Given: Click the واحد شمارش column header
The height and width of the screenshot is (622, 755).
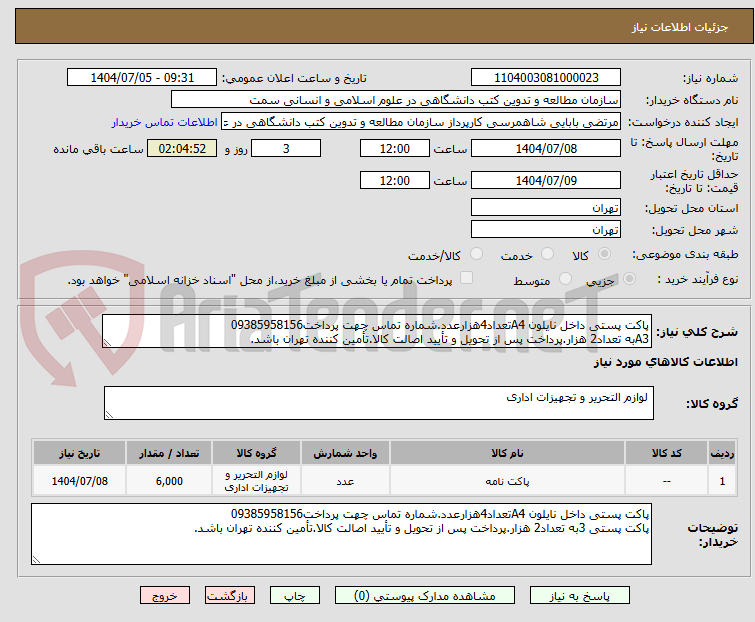Looking at the screenshot, I should [345, 453].
